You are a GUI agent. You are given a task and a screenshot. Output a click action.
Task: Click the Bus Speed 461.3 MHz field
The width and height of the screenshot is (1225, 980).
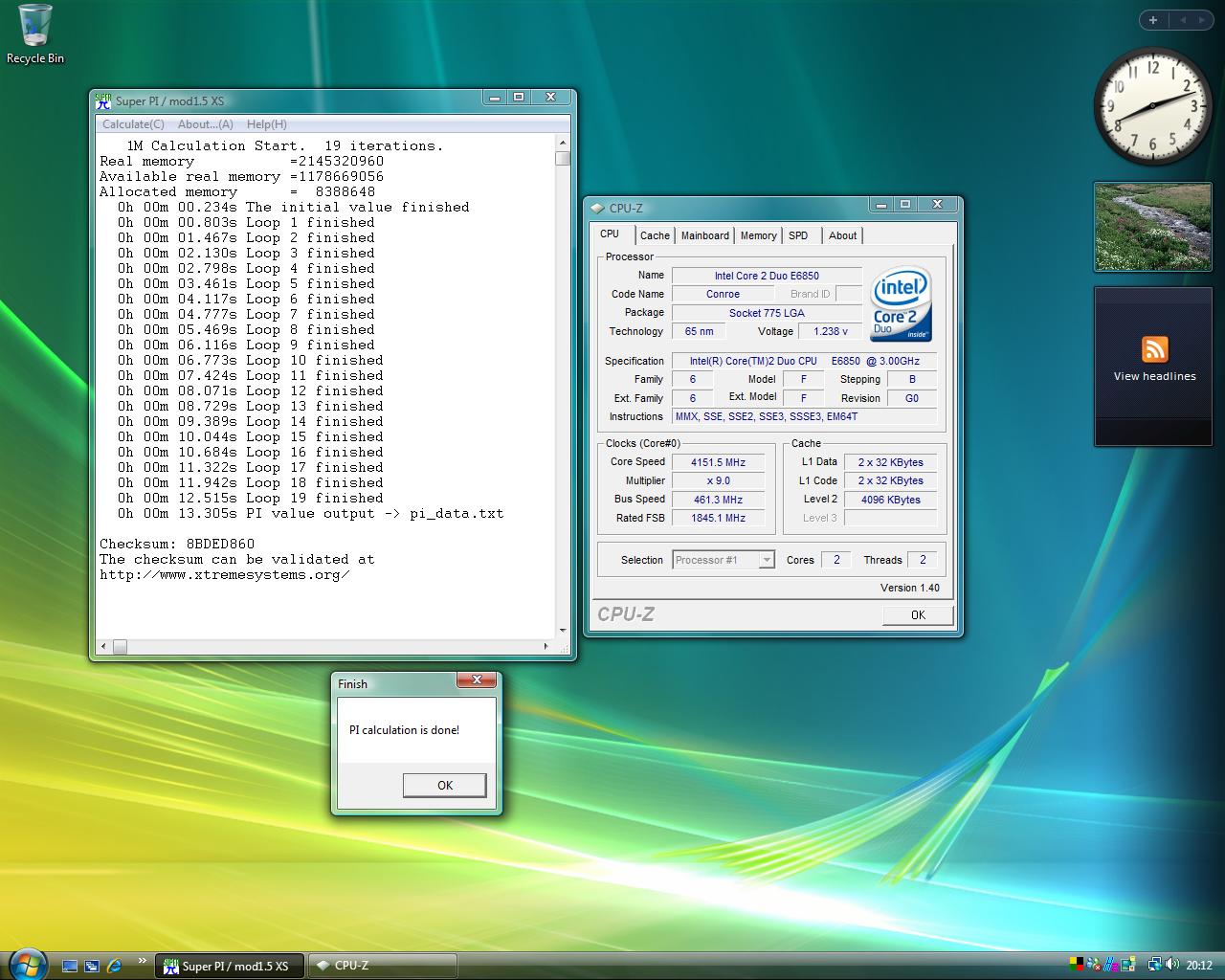(718, 500)
